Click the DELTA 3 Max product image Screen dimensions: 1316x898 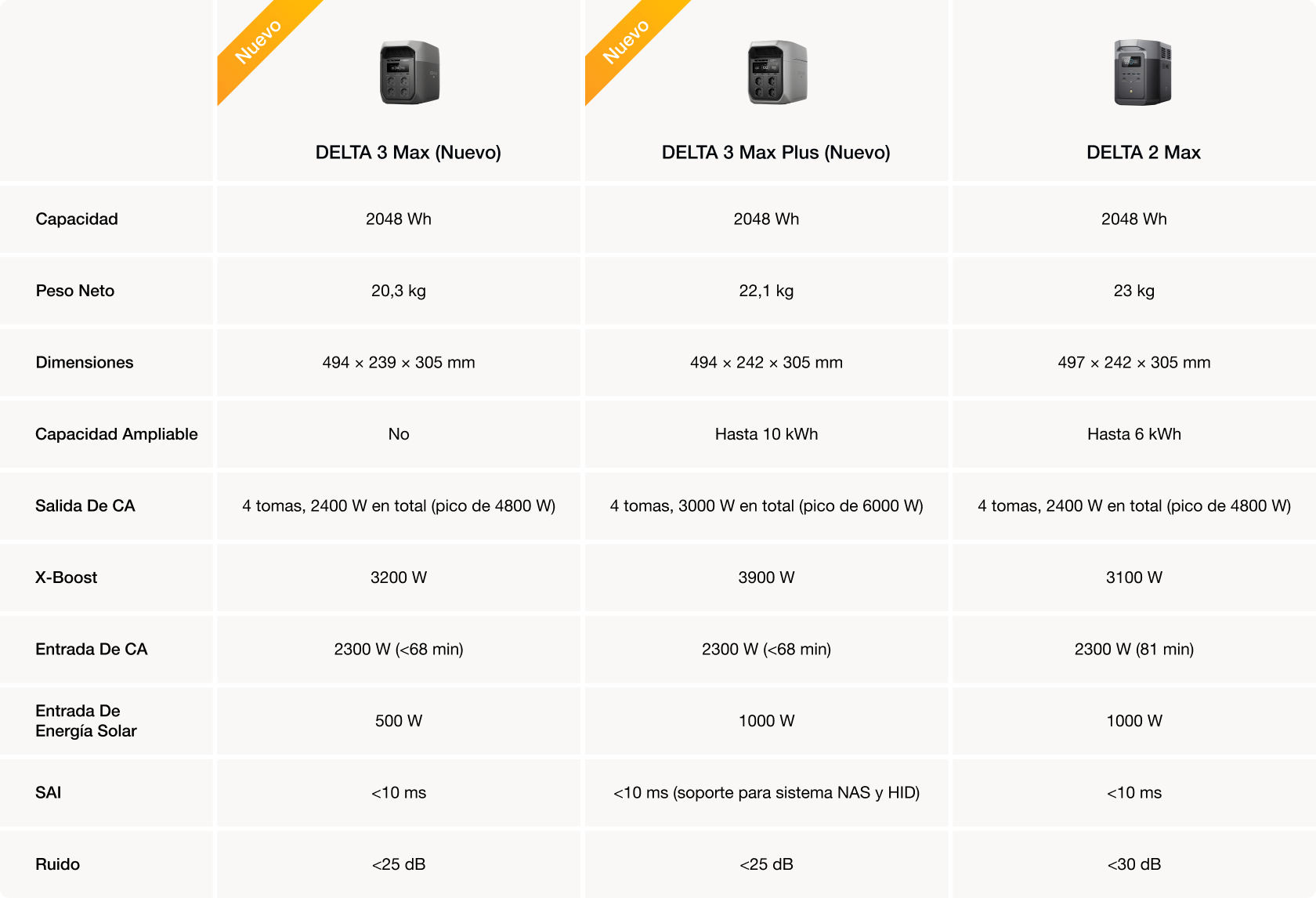coord(409,73)
